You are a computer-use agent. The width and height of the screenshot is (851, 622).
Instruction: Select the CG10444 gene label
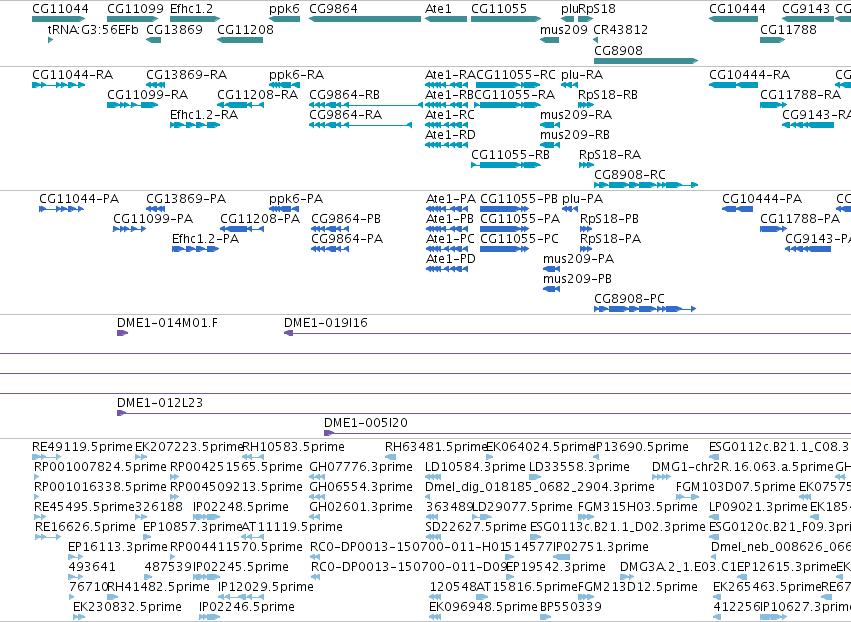(737, 9)
